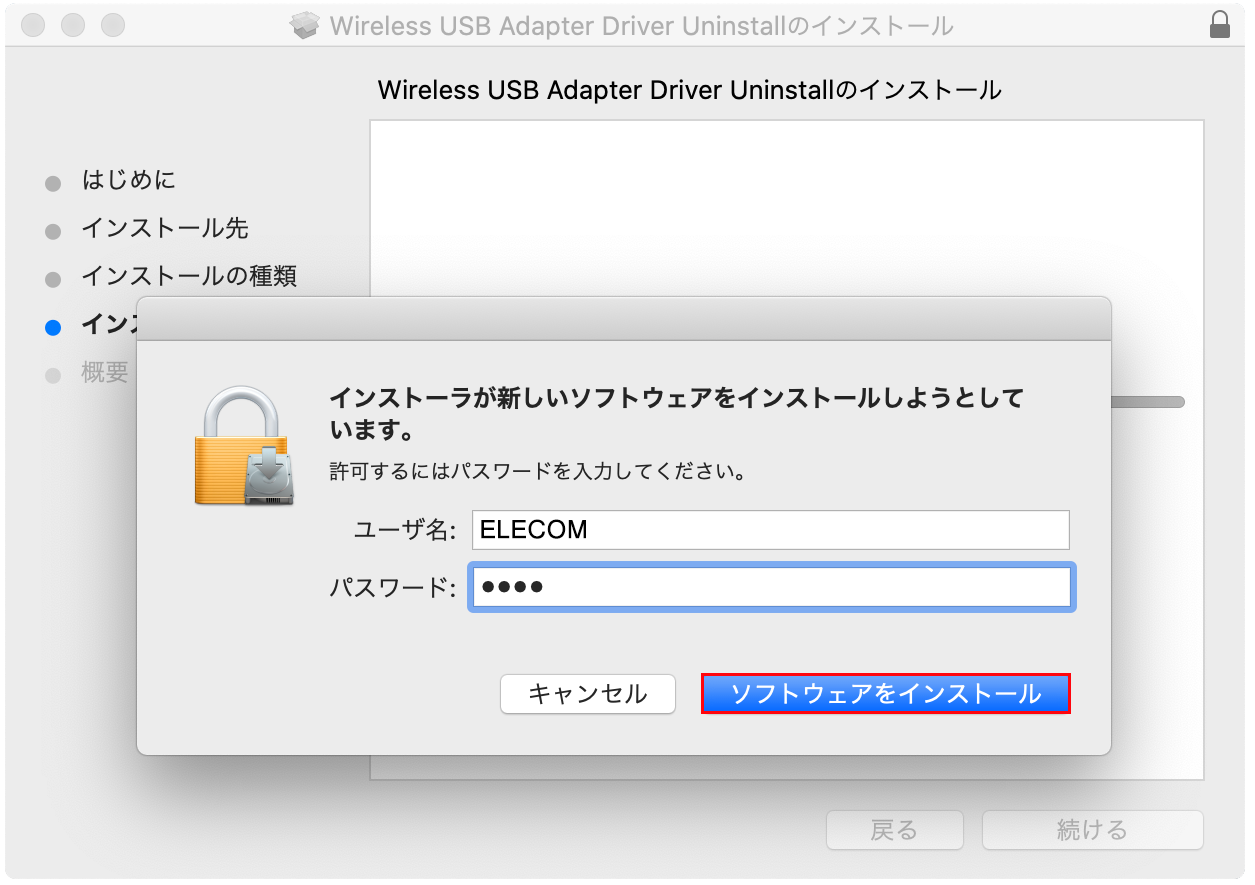Click the package icon beside window title
The height and width of the screenshot is (885, 1255).
[x=304, y=25]
